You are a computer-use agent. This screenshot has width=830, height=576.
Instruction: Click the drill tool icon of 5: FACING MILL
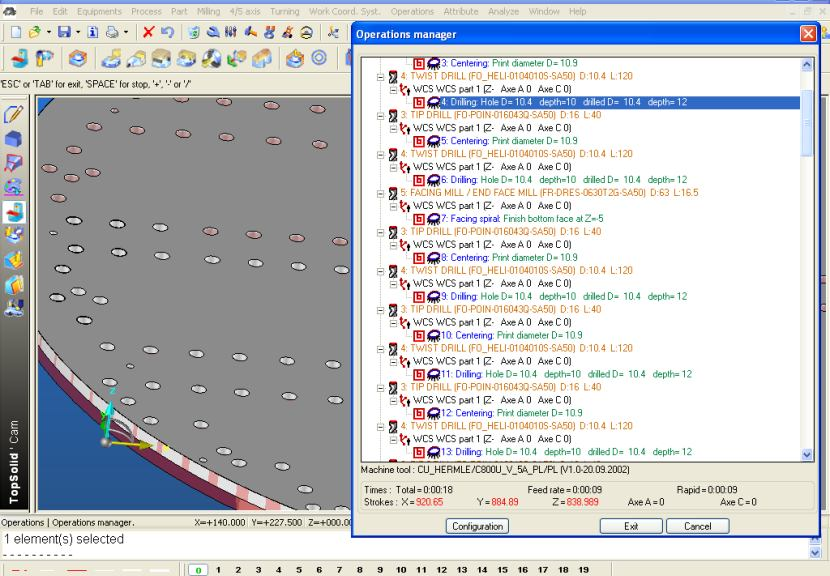pyautogui.click(x=393, y=193)
